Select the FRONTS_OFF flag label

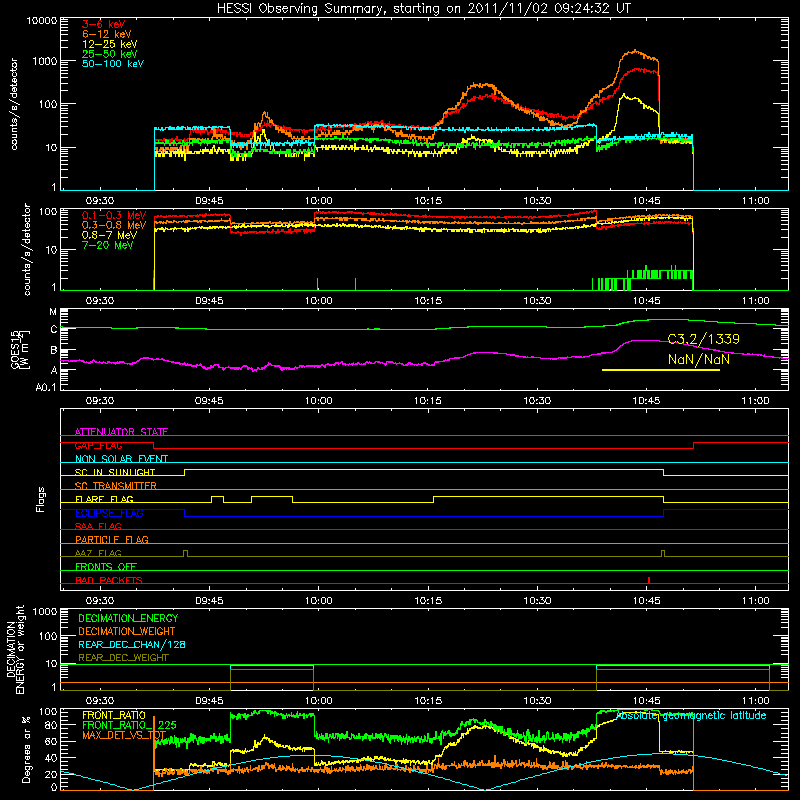106,566
